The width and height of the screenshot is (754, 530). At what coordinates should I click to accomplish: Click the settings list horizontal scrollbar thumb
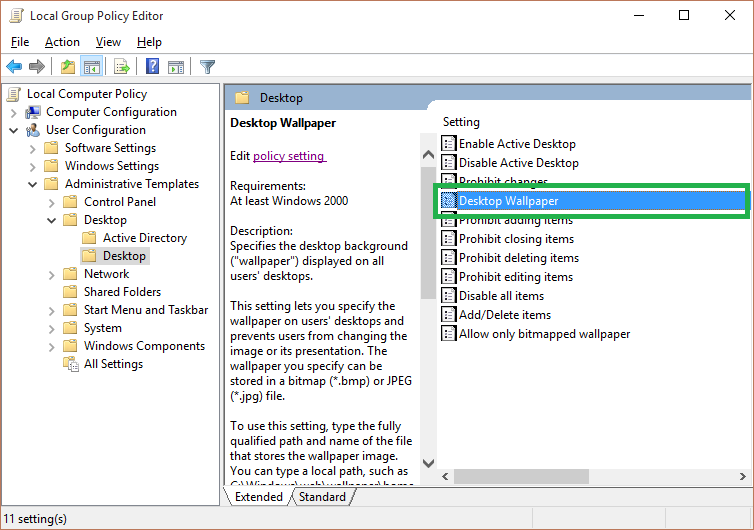pos(521,476)
